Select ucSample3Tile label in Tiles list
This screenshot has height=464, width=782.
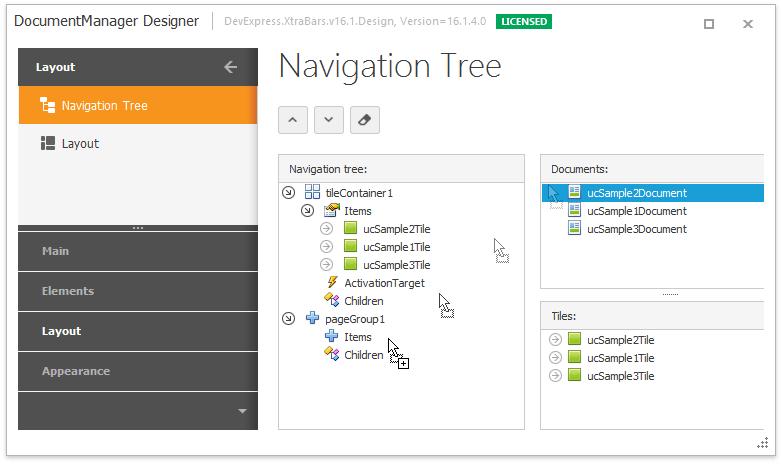tap(620, 376)
